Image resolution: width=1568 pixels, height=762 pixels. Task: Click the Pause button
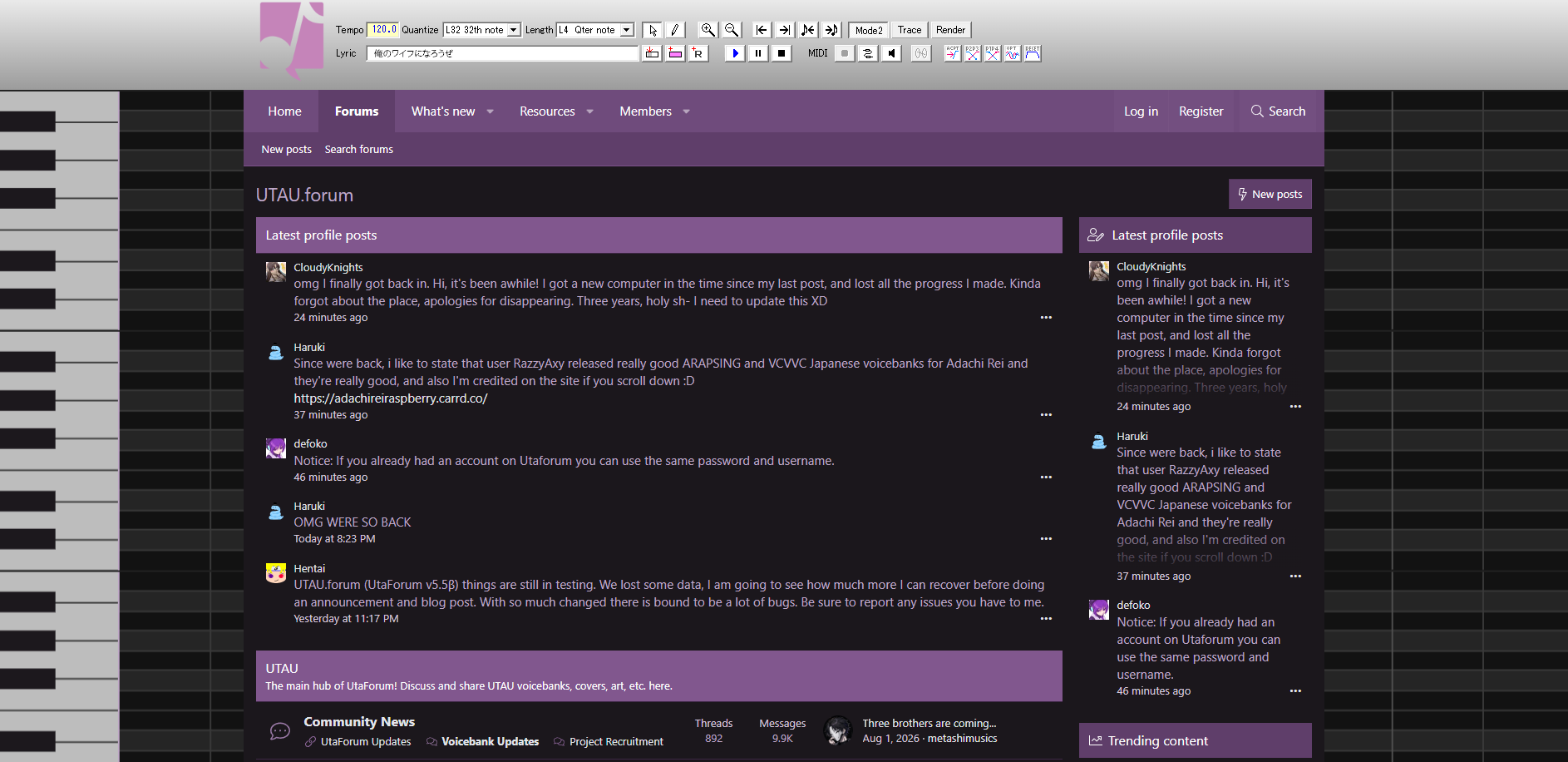[x=758, y=53]
